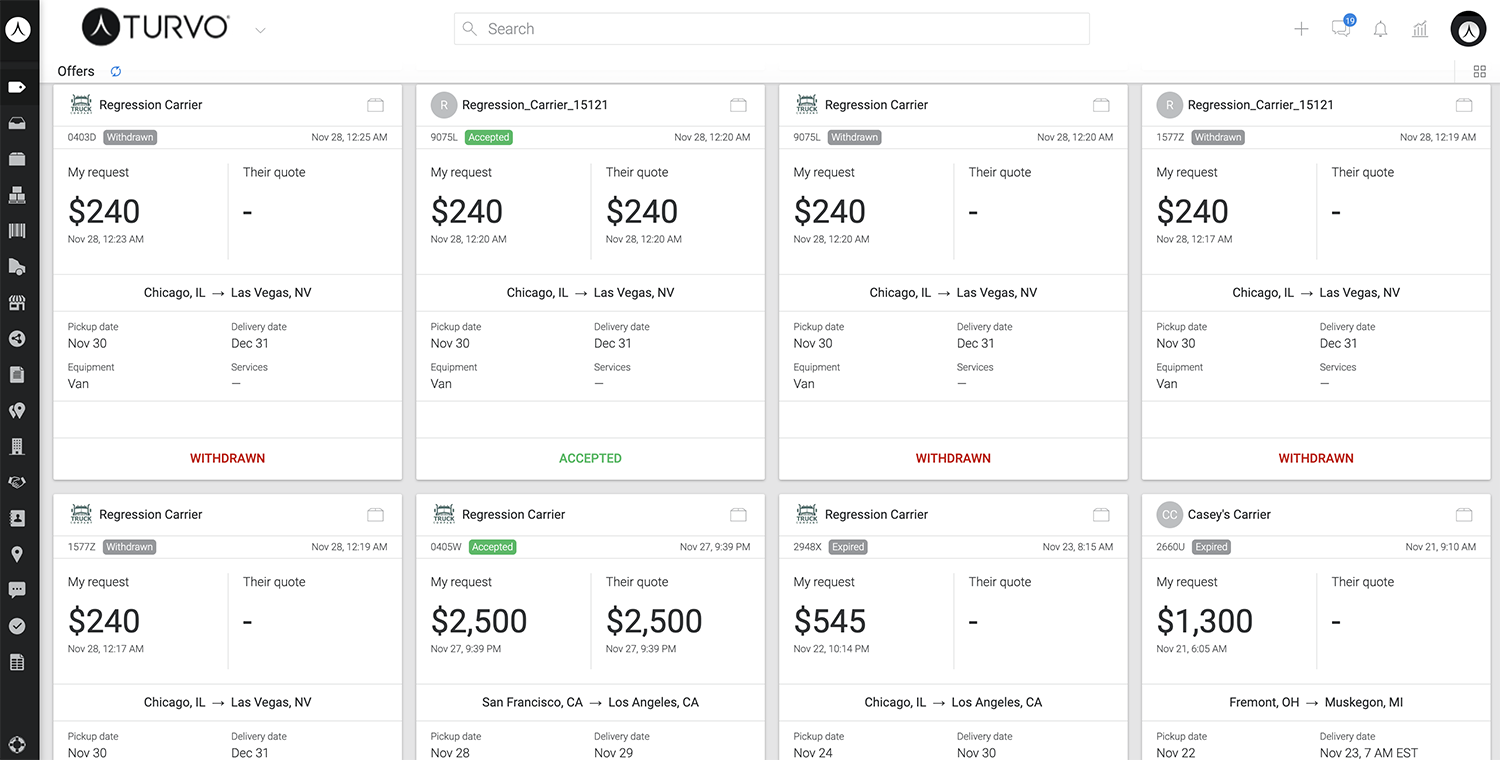Expand the dropdown chevron beside Turvo logo

tap(260, 30)
